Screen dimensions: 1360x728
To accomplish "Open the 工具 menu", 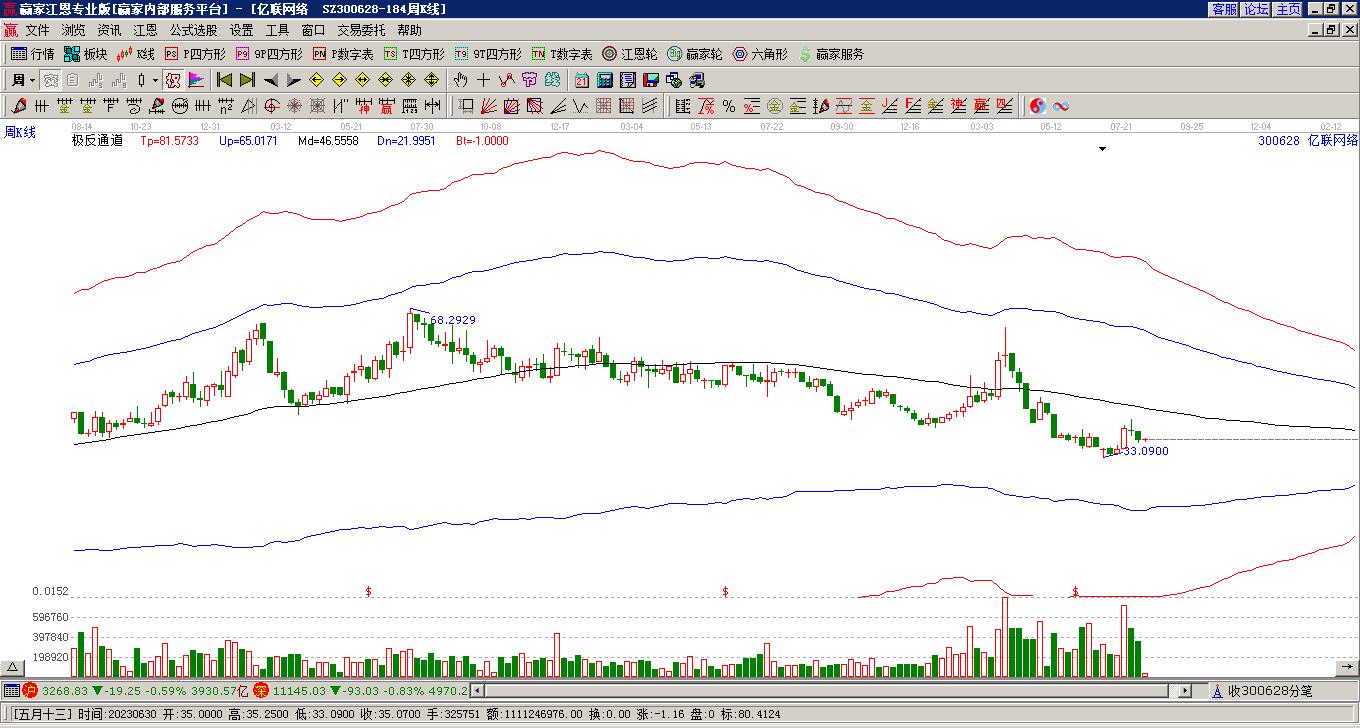I will (x=278, y=30).
